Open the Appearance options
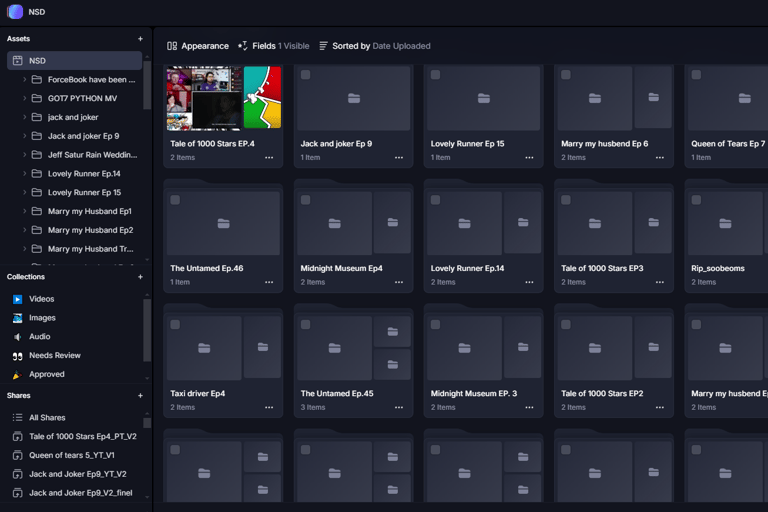 198,46
